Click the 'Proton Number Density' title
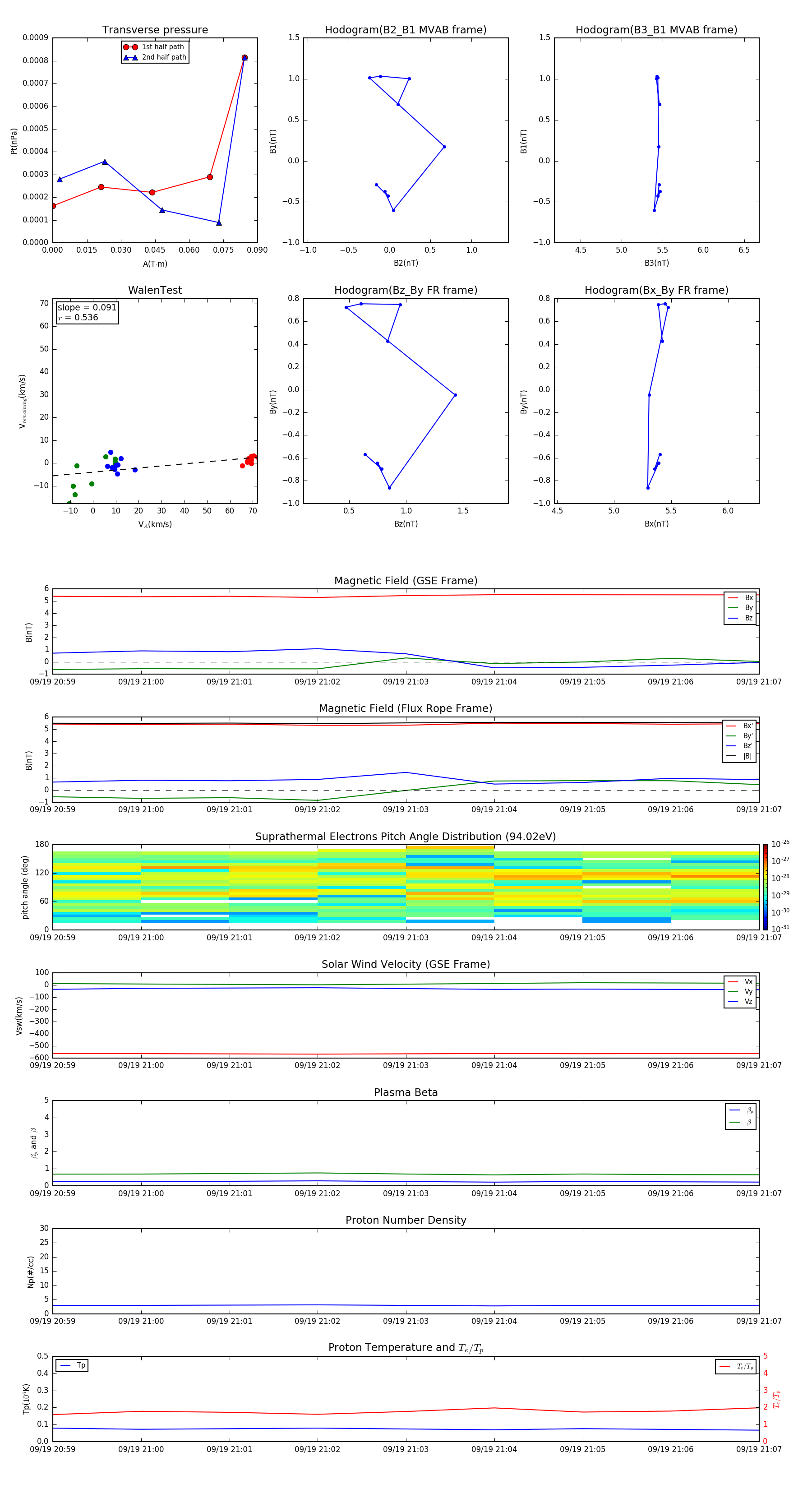812x1489 pixels. [x=406, y=1220]
